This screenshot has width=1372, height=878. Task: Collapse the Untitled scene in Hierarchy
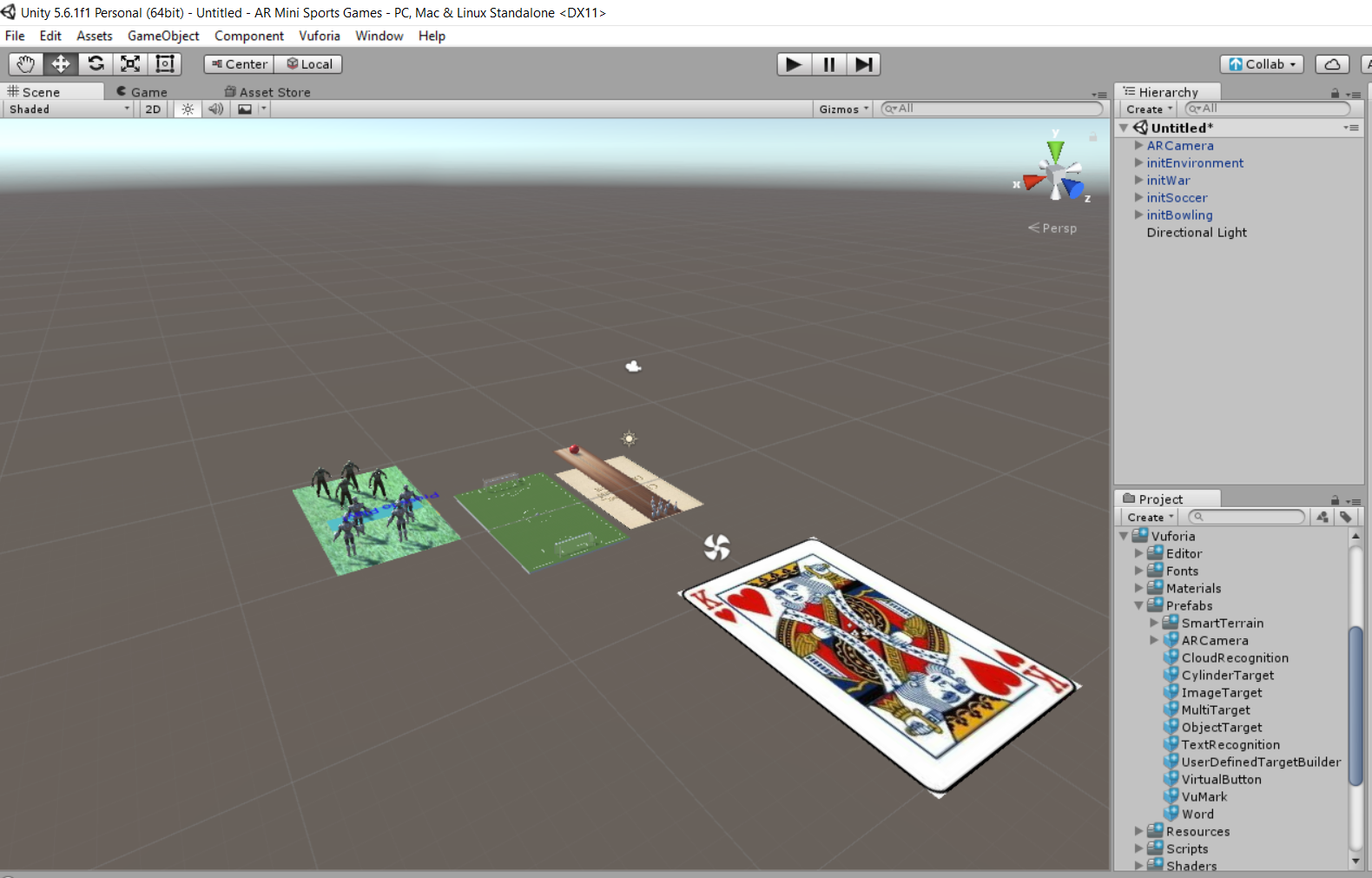[x=1124, y=128]
